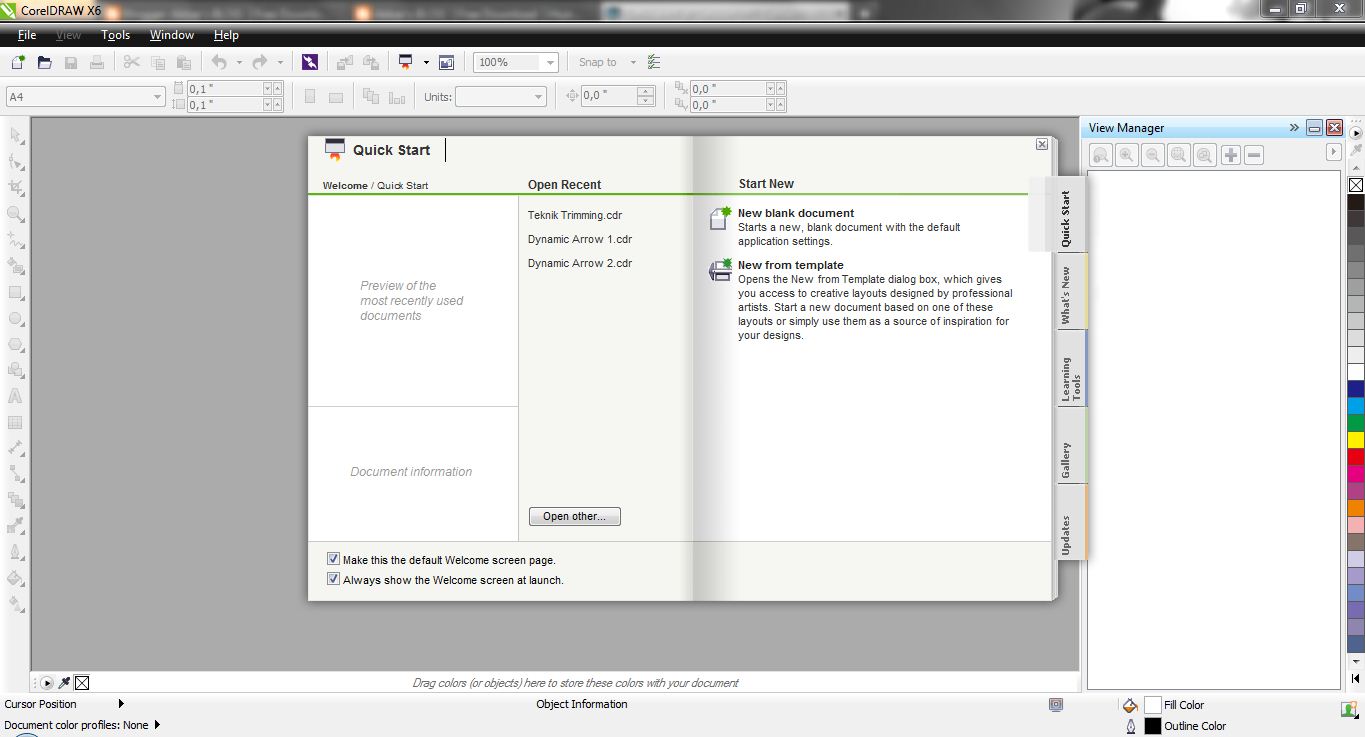Click Delete Current View minus button
The height and width of the screenshot is (737, 1365).
[1254, 155]
